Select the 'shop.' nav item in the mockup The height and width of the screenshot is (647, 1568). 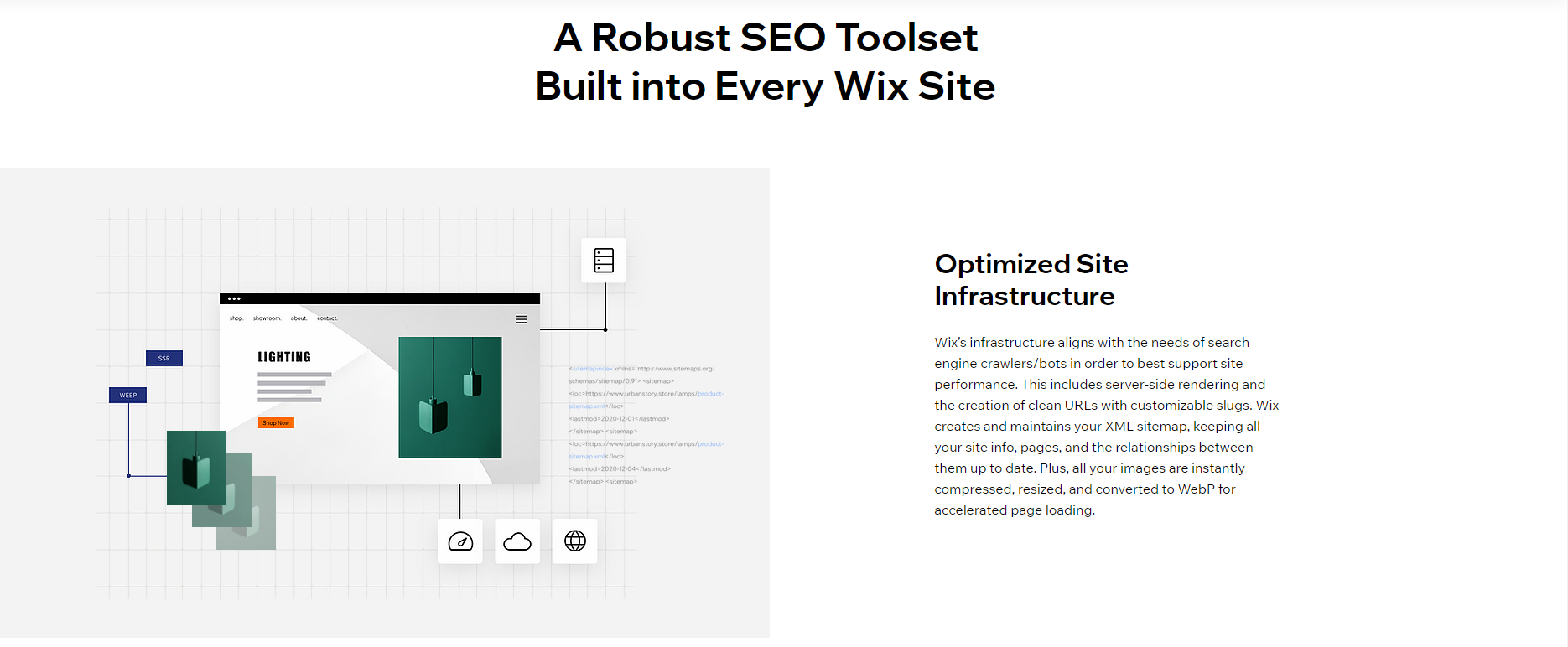click(x=236, y=318)
